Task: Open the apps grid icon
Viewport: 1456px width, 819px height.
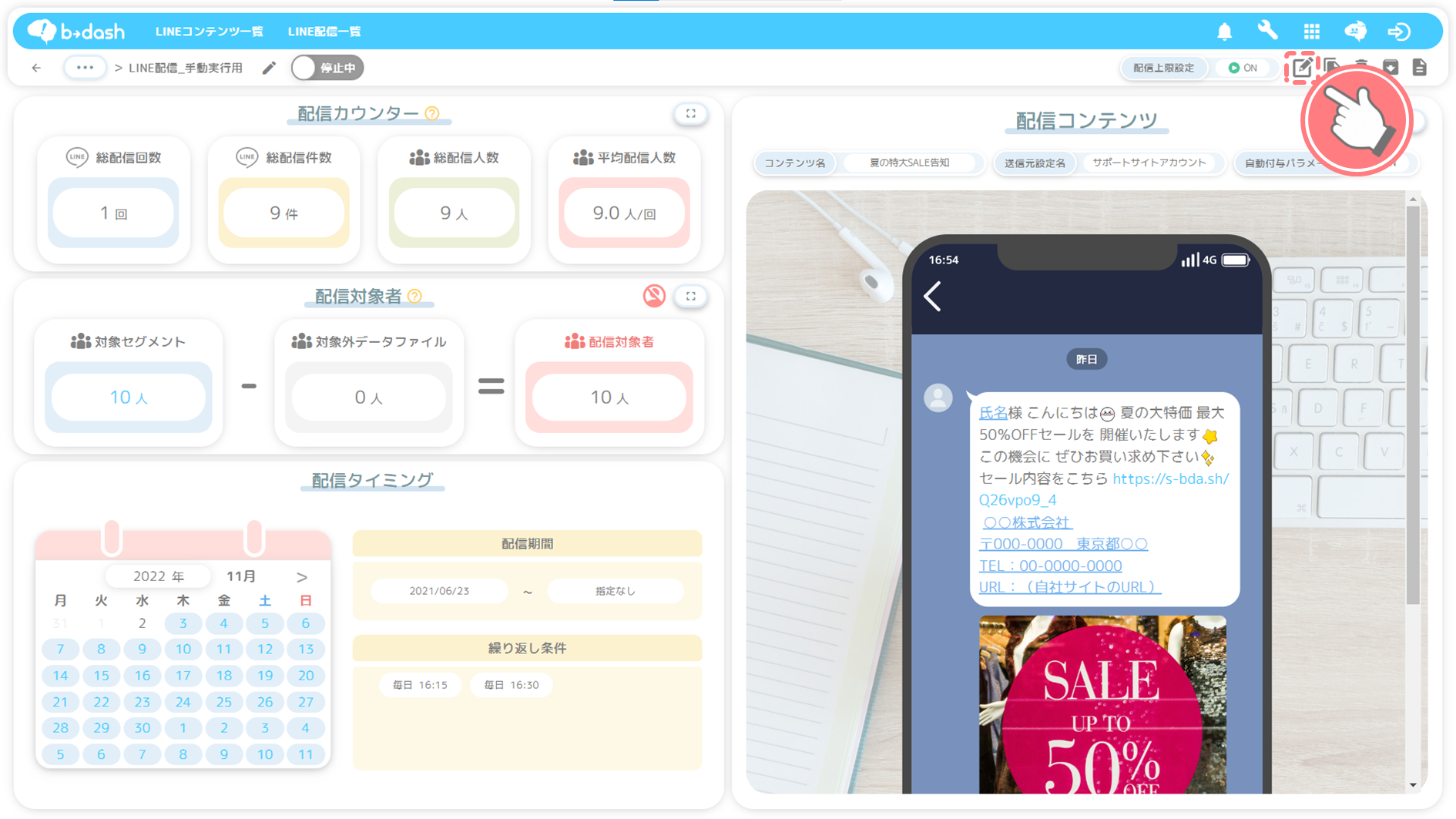Action: (x=1311, y=32)
